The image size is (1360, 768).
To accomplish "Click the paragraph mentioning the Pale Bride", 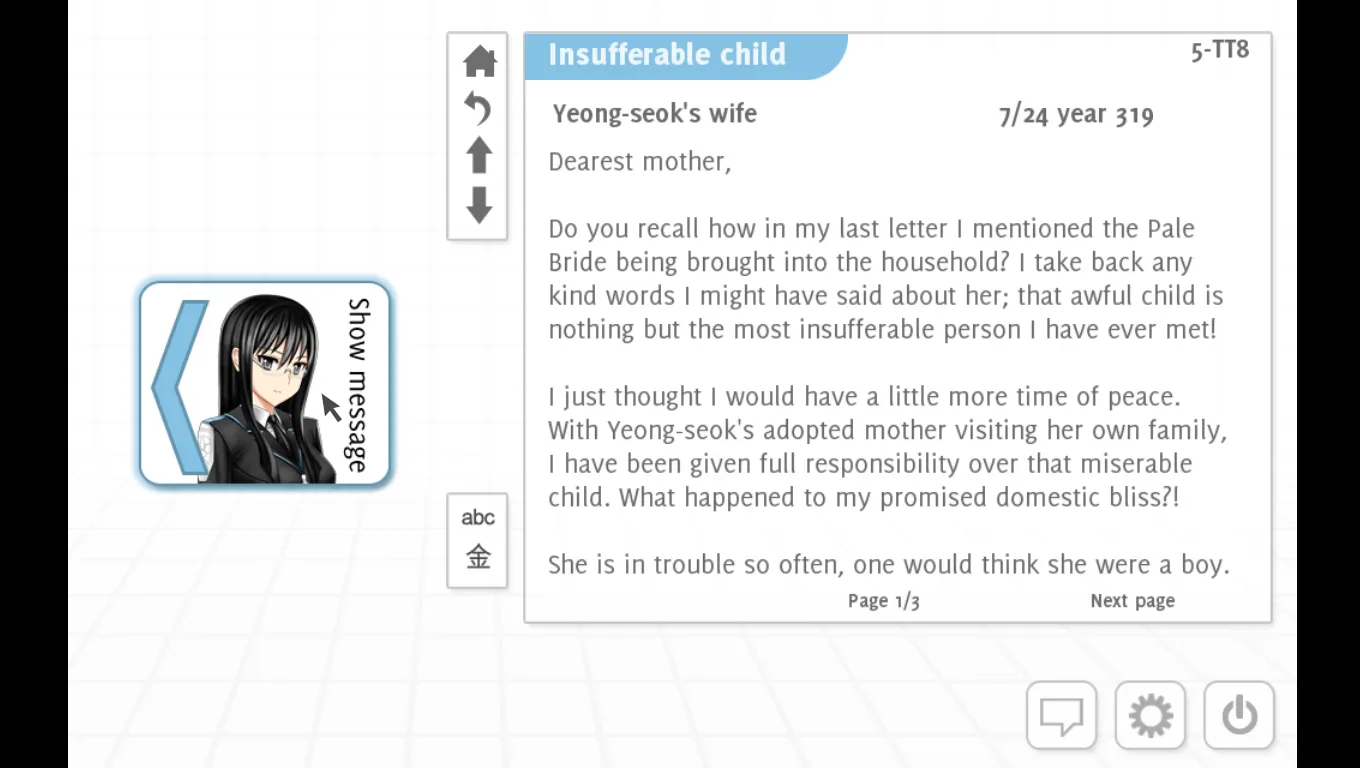I will (x=885, y=279).
